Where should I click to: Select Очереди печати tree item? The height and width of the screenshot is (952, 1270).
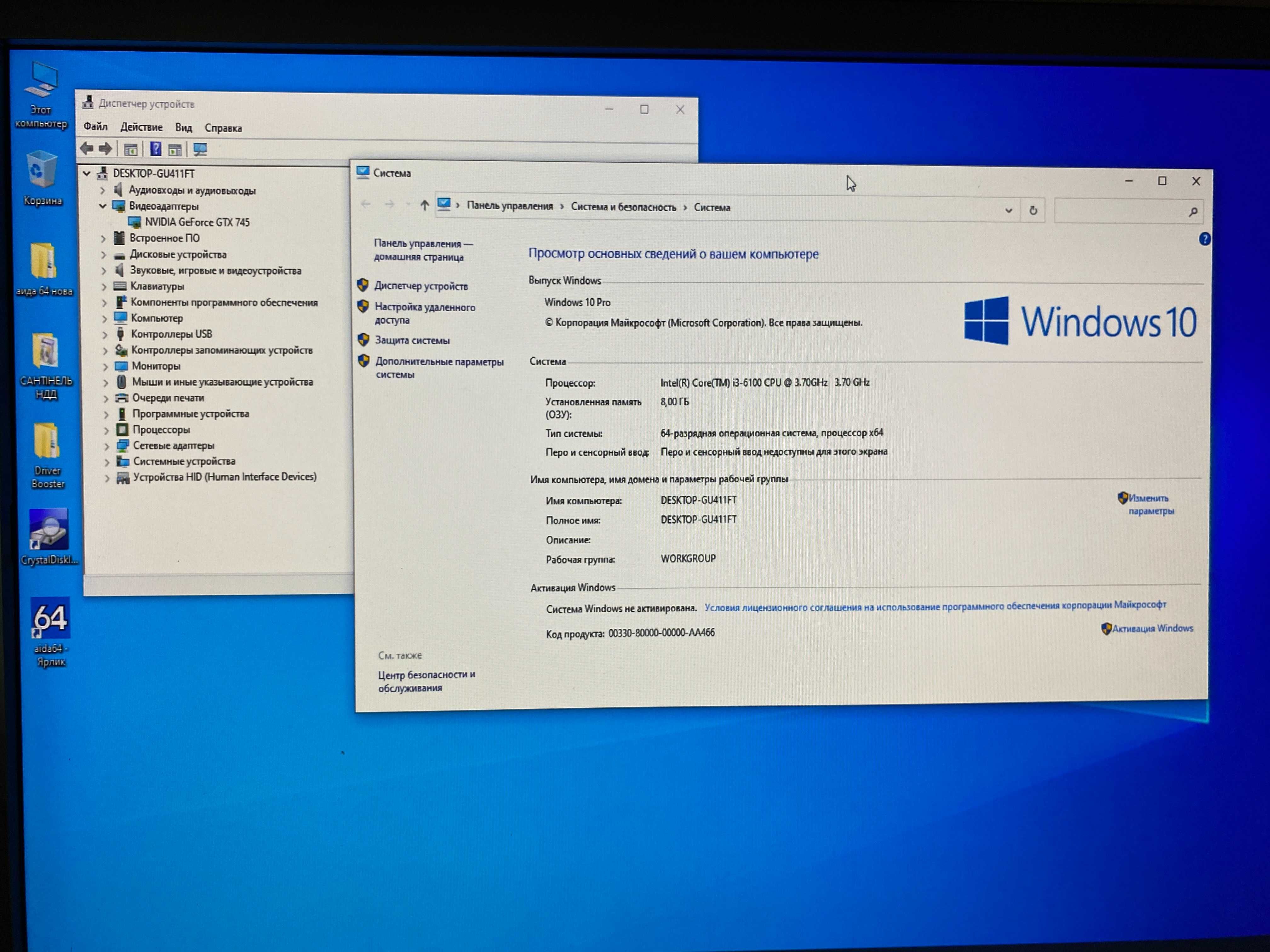[168, 398]
